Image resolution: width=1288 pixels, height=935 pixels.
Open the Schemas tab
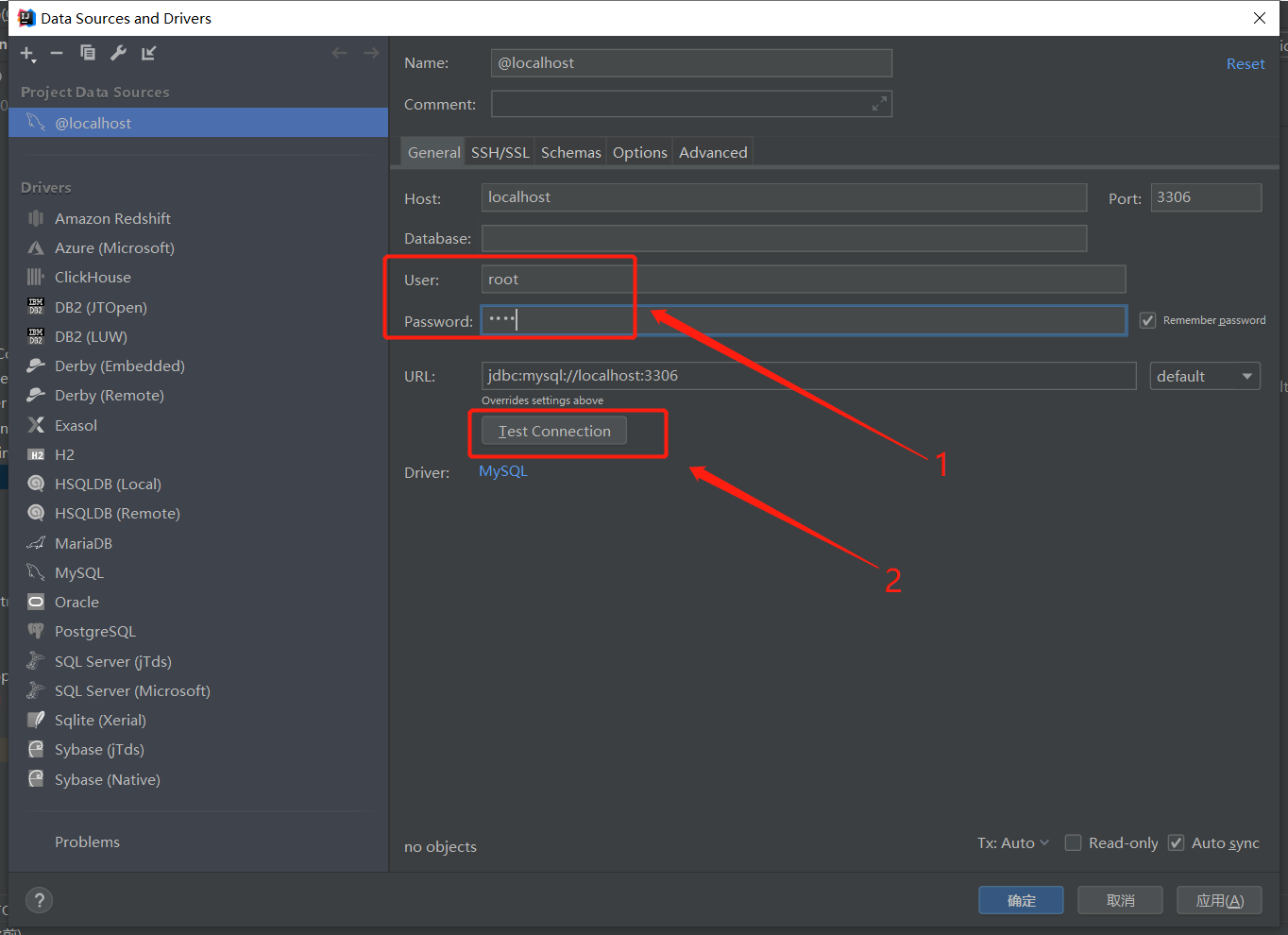[570, 153]
